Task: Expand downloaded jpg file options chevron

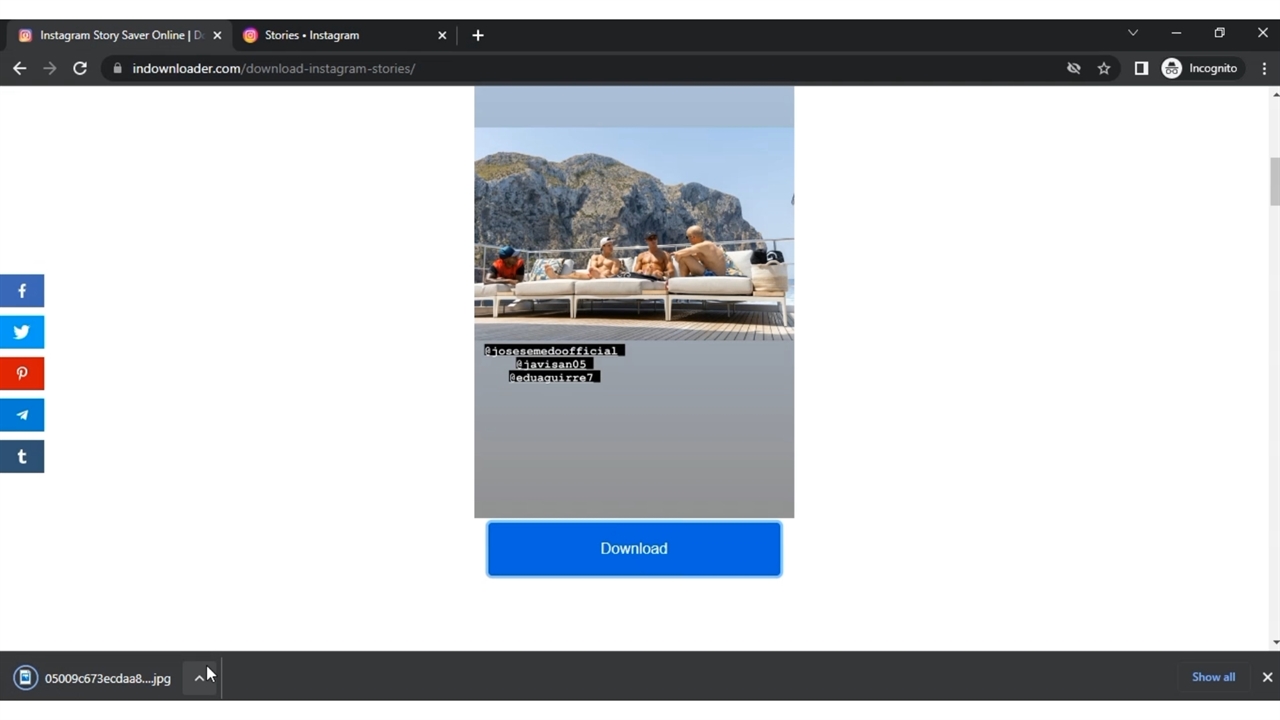Action: (x=199, y=678)
